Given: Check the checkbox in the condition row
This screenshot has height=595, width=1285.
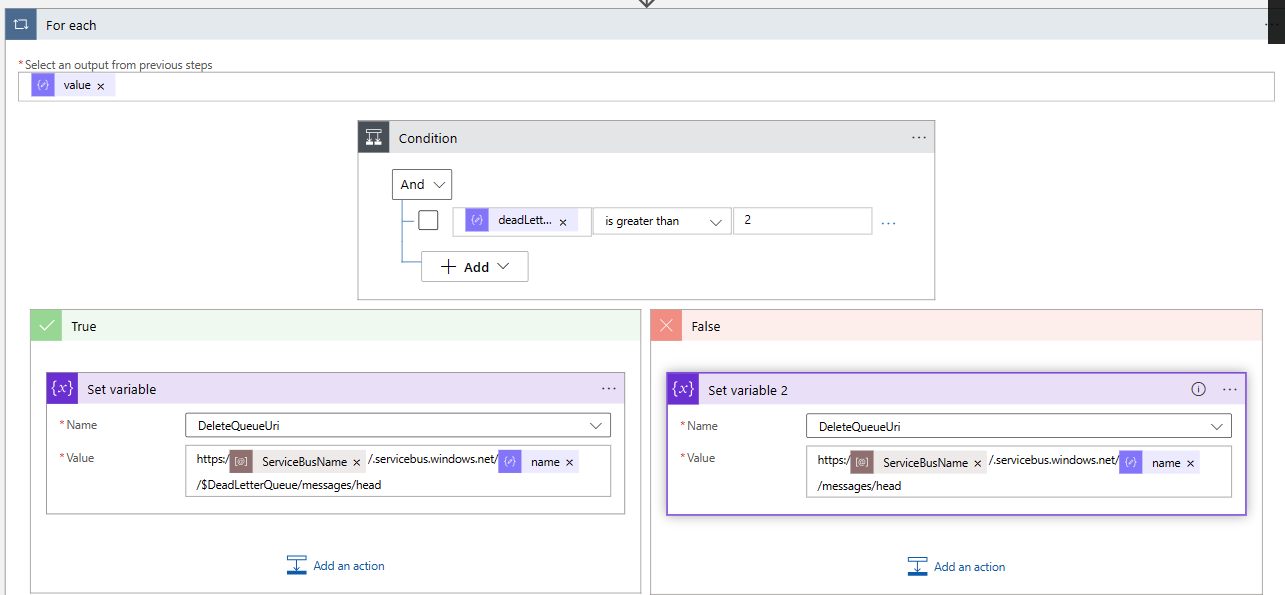Looking at the screenshot, I should tap(428, 220).
